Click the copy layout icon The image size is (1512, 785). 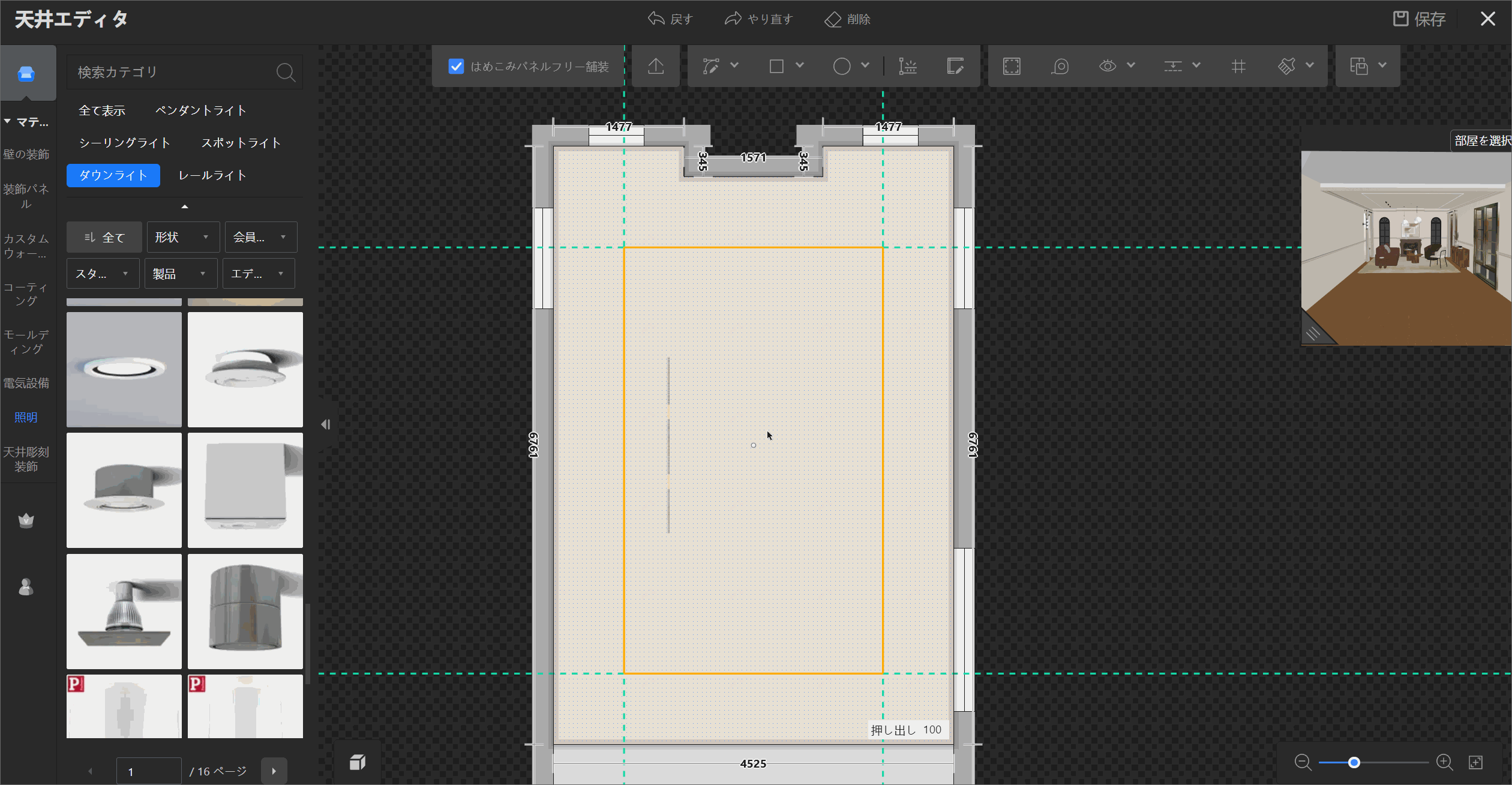(1358, 66)
